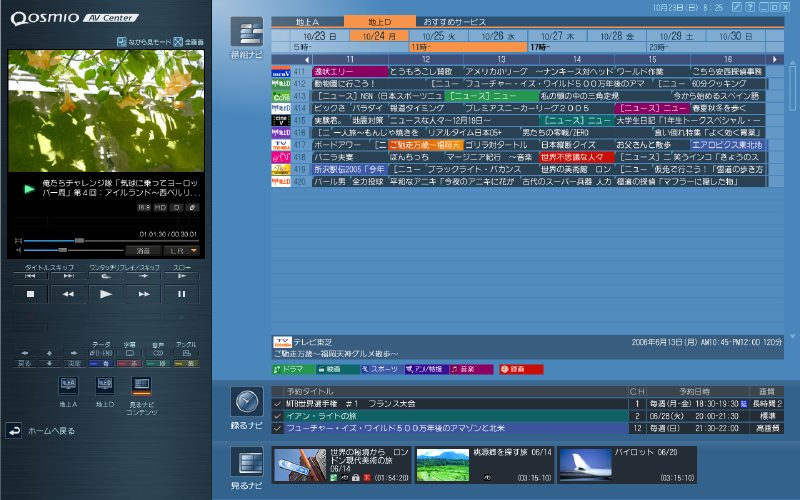Screen dimensions: 800x500
Task: Open the おすすめサービス tab
Action: tap(454, 21)
